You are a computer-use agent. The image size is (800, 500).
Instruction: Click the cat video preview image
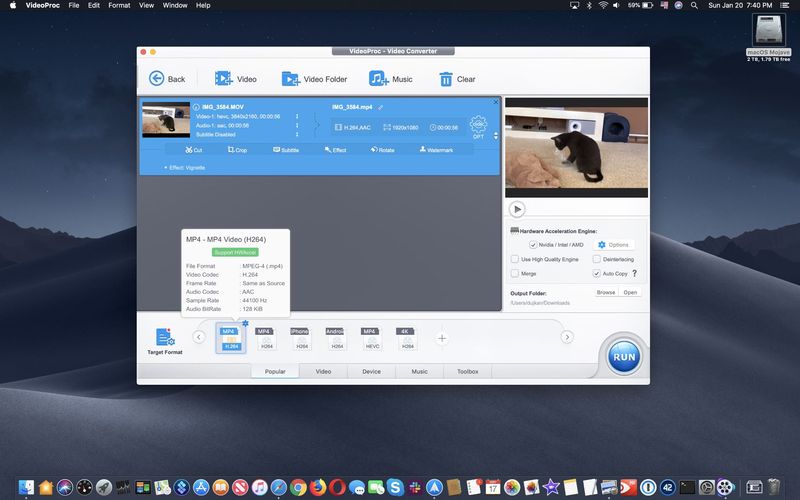577,147
